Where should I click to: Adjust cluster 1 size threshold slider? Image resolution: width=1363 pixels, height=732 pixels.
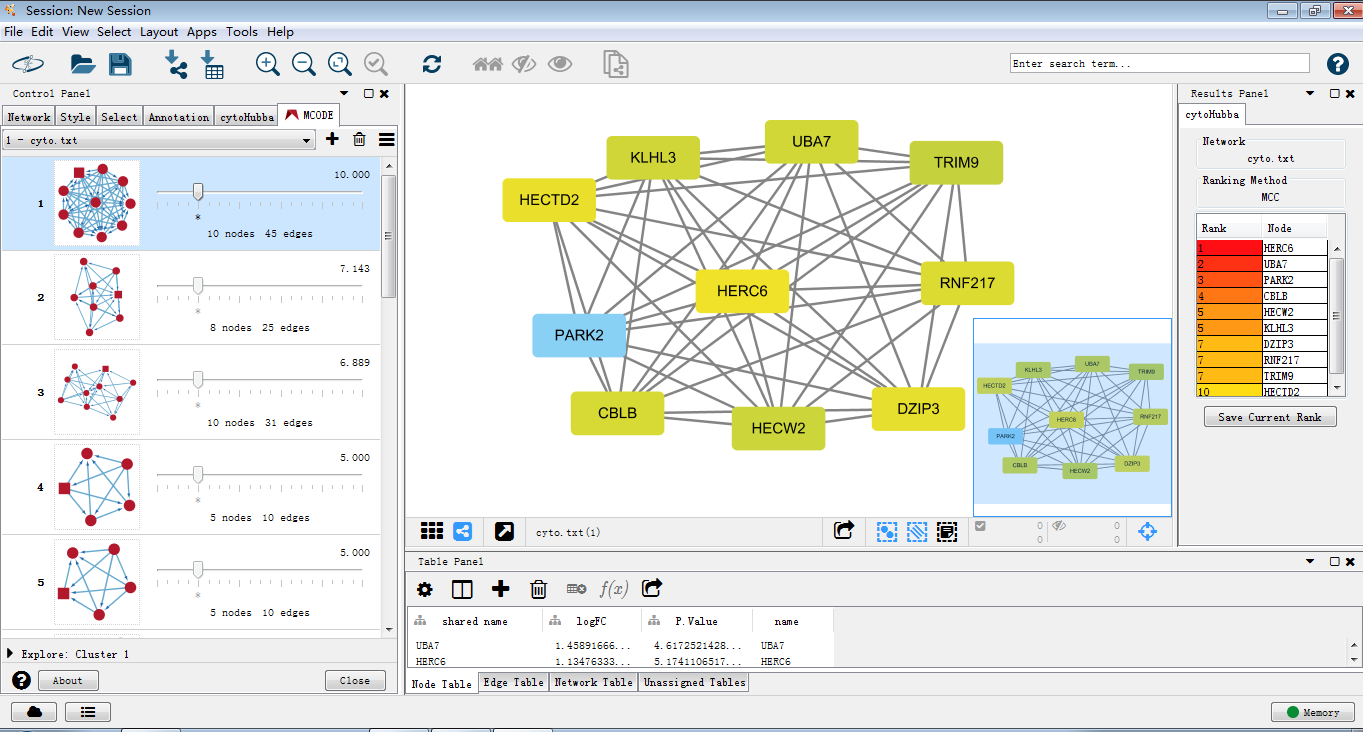coord(198,191)
